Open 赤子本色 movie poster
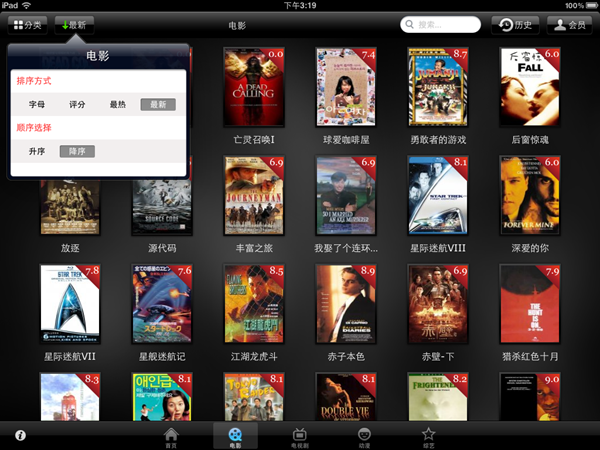600x450 pixels. click(346, 303)
